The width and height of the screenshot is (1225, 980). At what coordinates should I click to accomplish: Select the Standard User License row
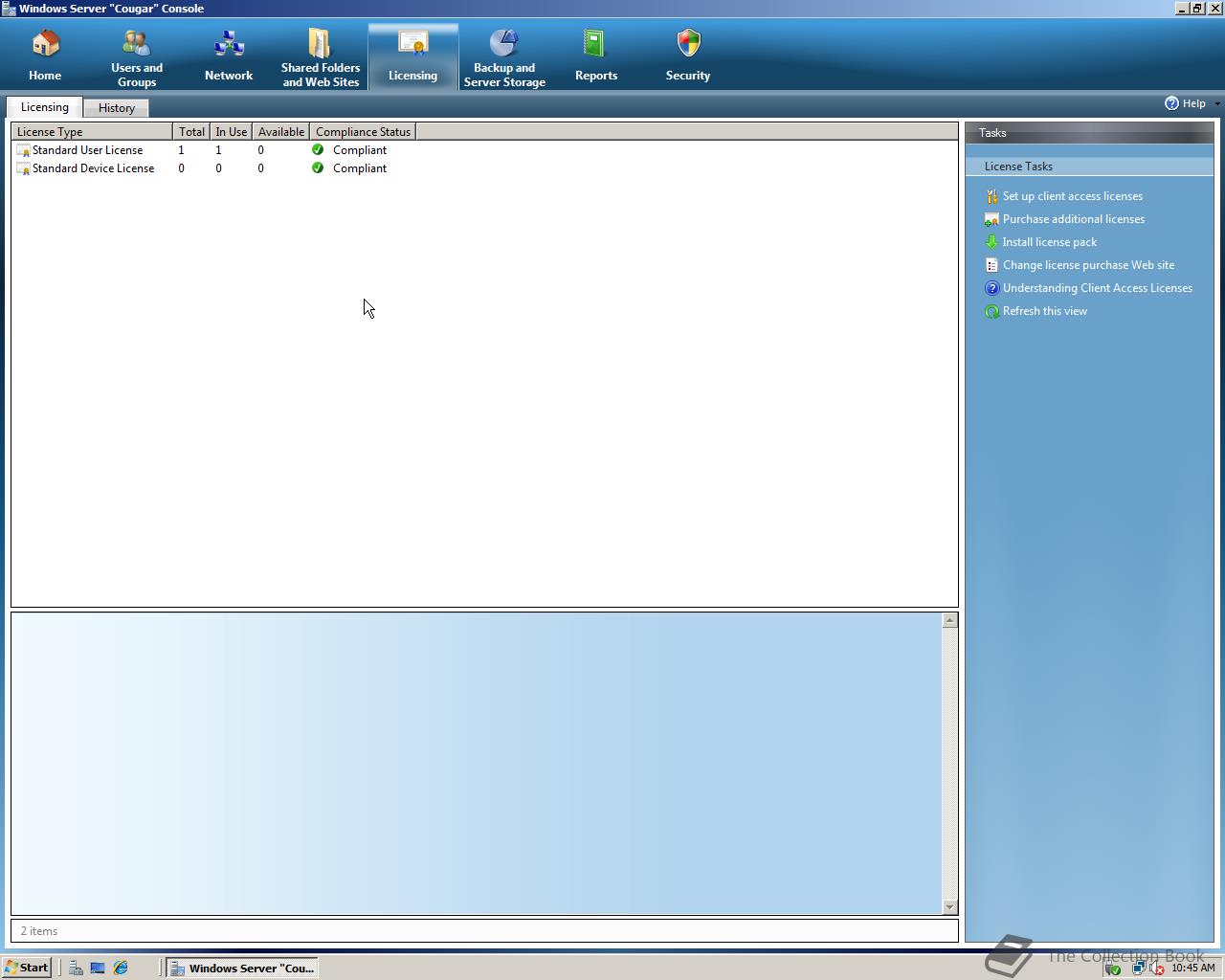pos(484,150)
